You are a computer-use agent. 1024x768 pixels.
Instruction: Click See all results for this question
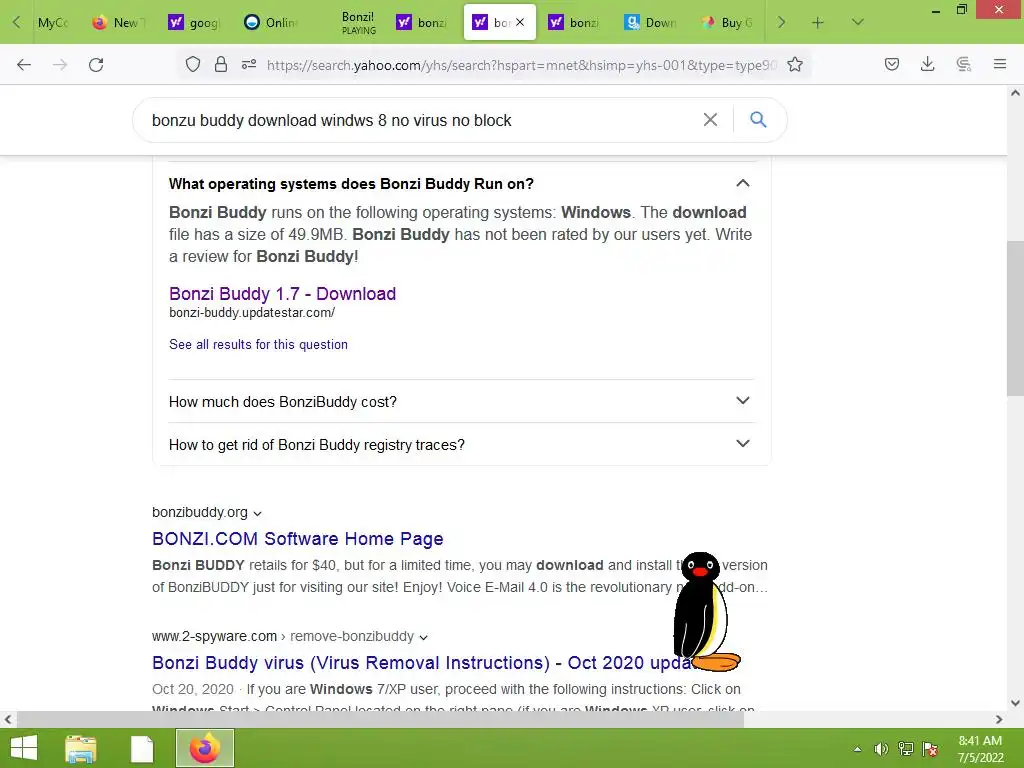(x=258, y=344)
